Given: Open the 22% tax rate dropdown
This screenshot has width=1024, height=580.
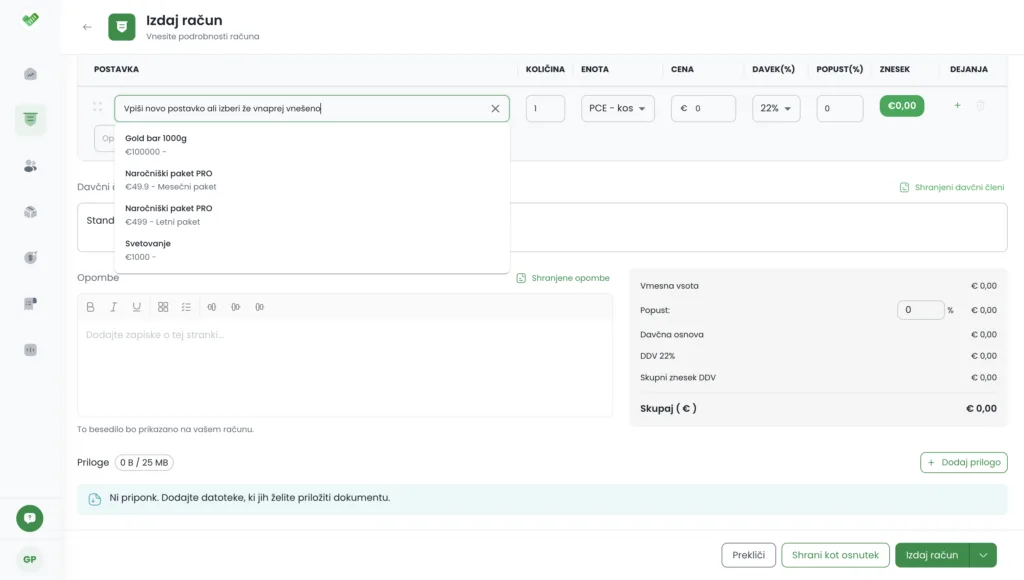Looking at the screenshot, I should click(x=776, y=108).
